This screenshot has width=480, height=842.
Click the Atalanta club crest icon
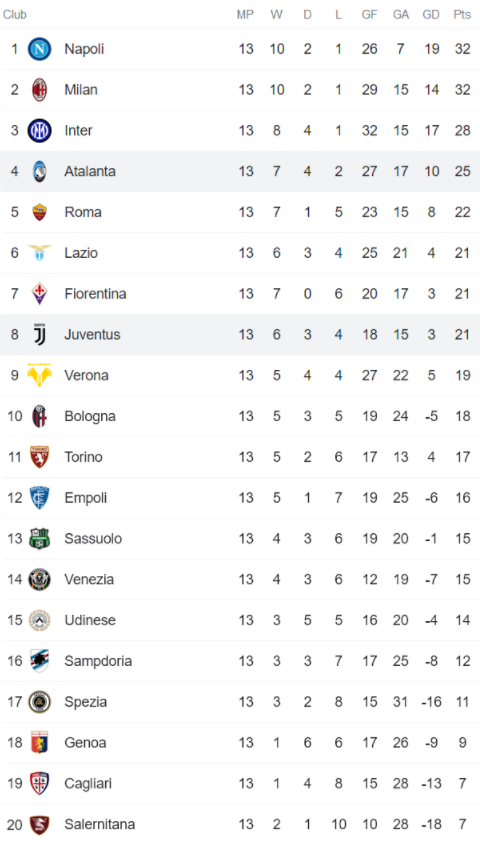click(39, 171)
